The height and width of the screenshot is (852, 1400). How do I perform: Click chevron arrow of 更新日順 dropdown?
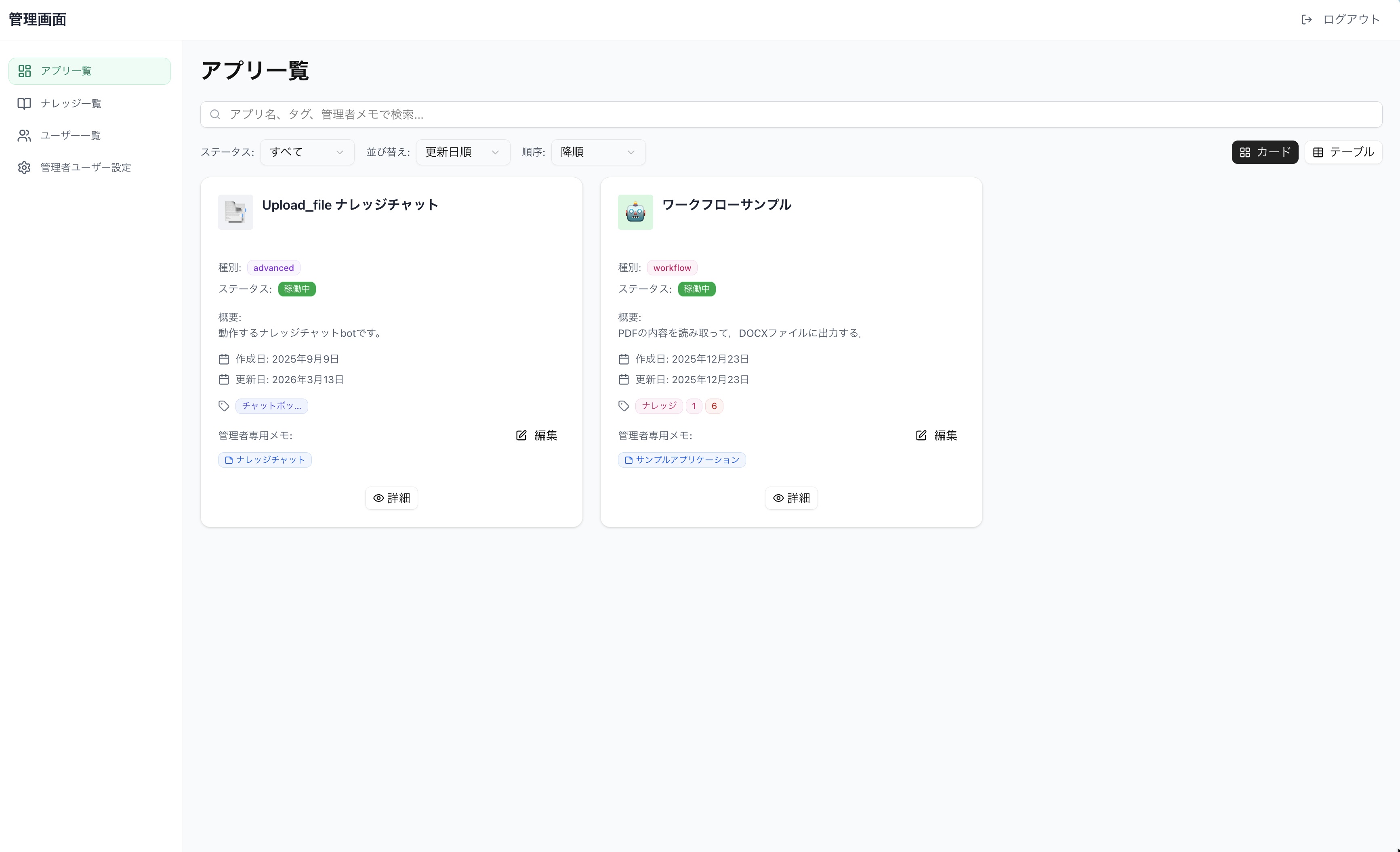coord(495,152)
